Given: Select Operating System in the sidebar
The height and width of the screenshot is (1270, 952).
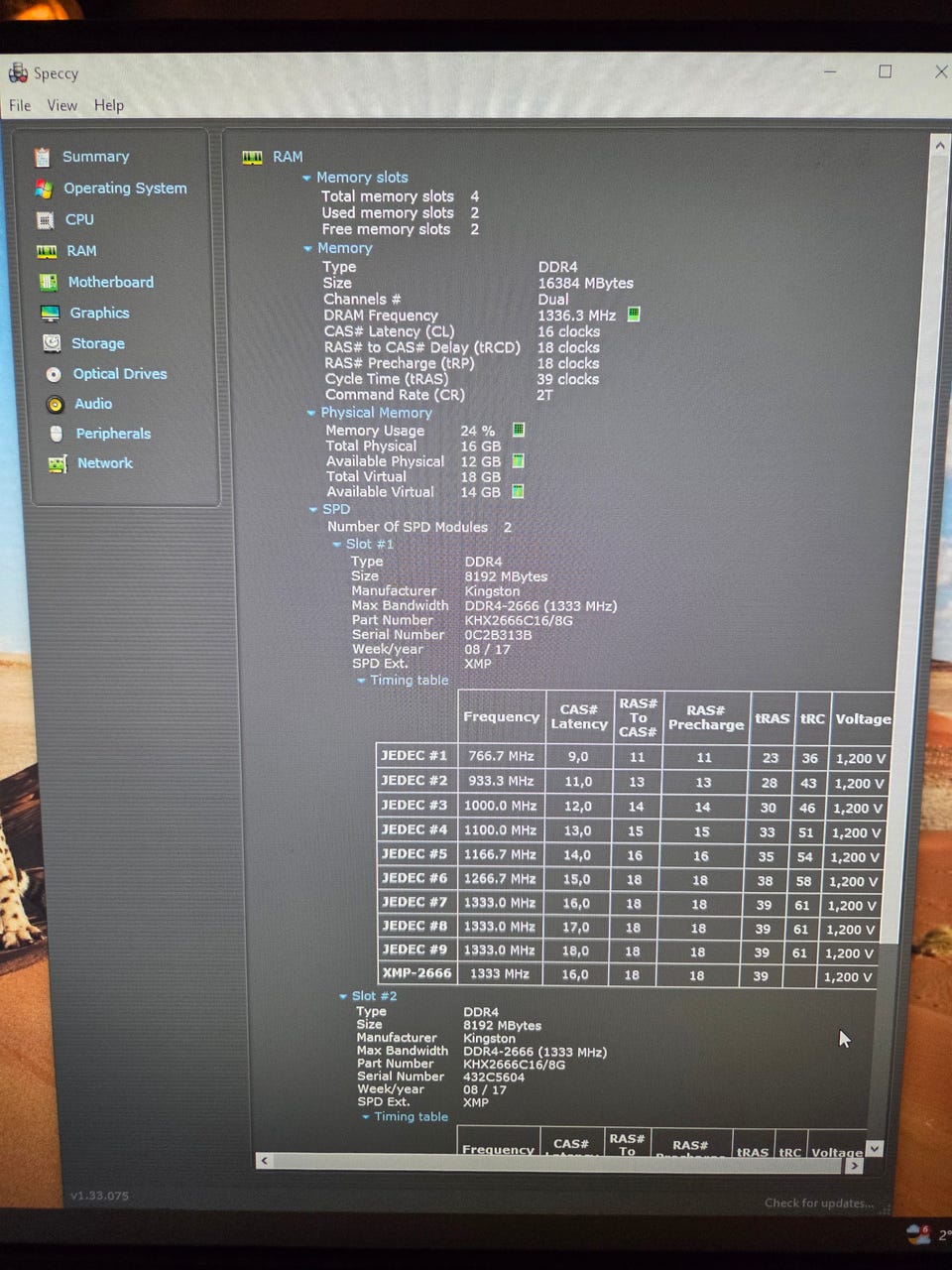Looking at the screenshot, I should (x=125, y=189).
